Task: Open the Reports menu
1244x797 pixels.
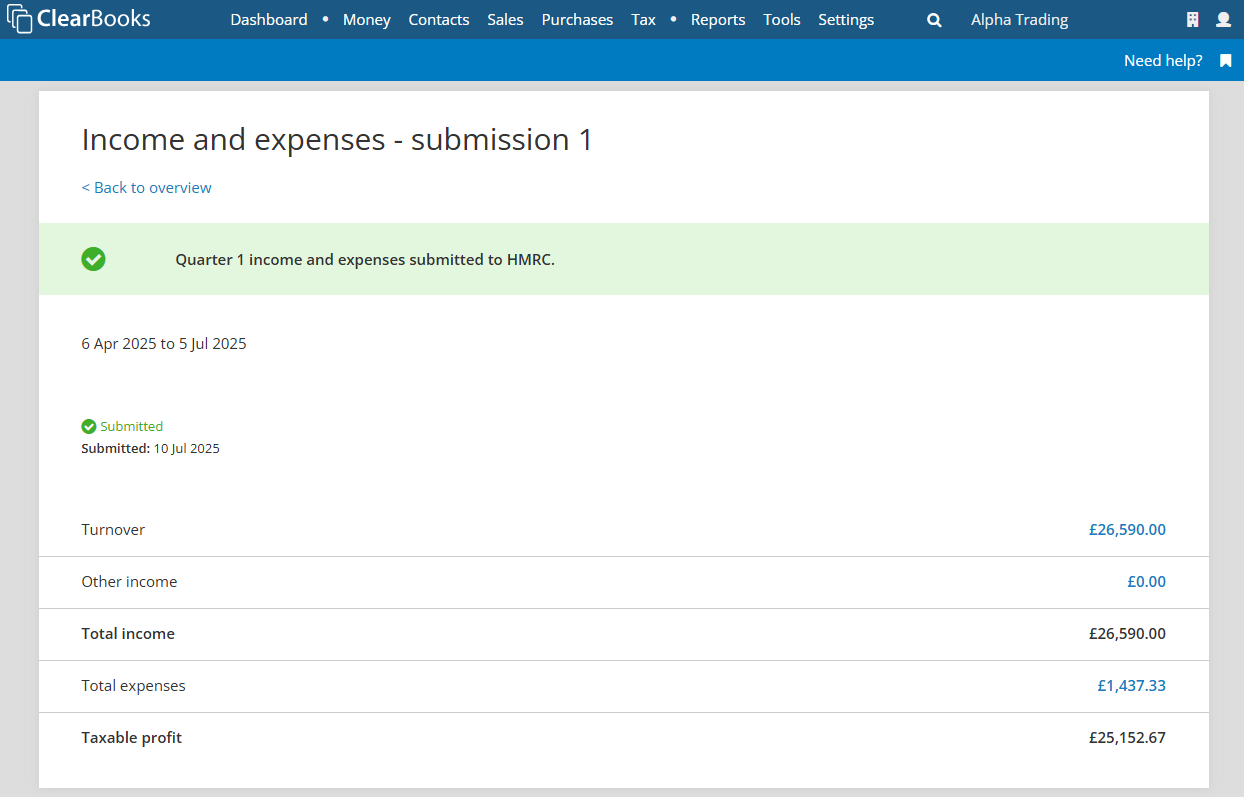Action: pos(718,20)
